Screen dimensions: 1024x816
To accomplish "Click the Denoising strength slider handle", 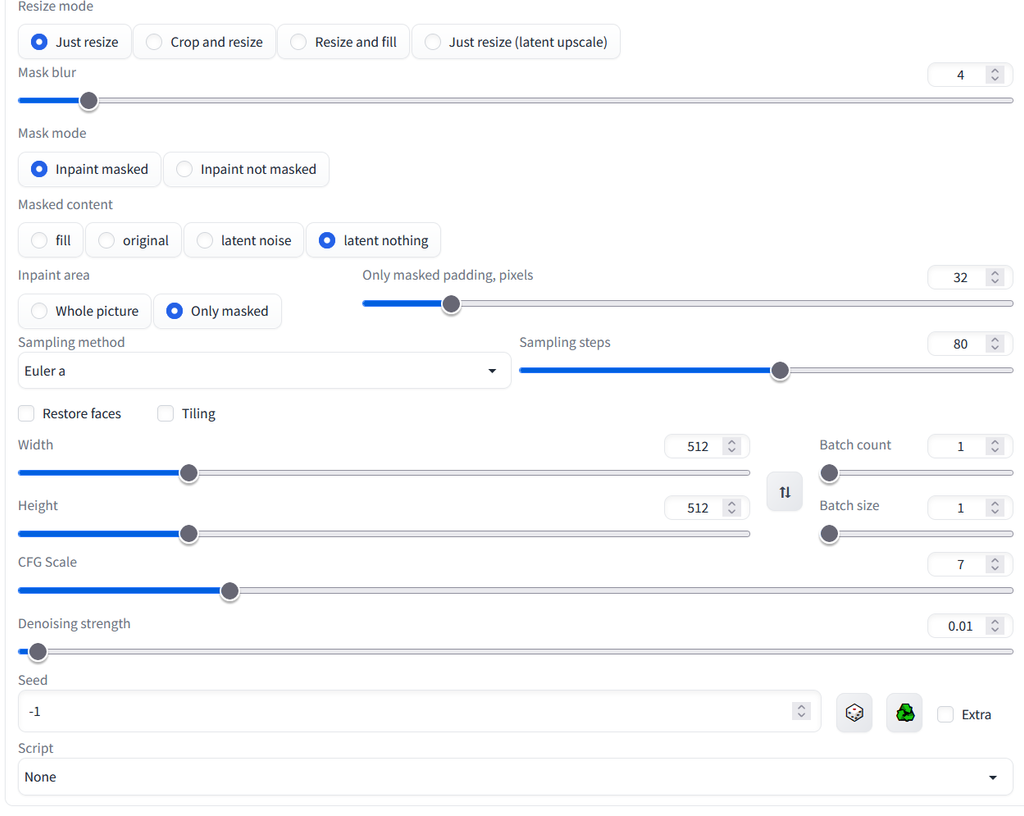I will click(37, 652).
